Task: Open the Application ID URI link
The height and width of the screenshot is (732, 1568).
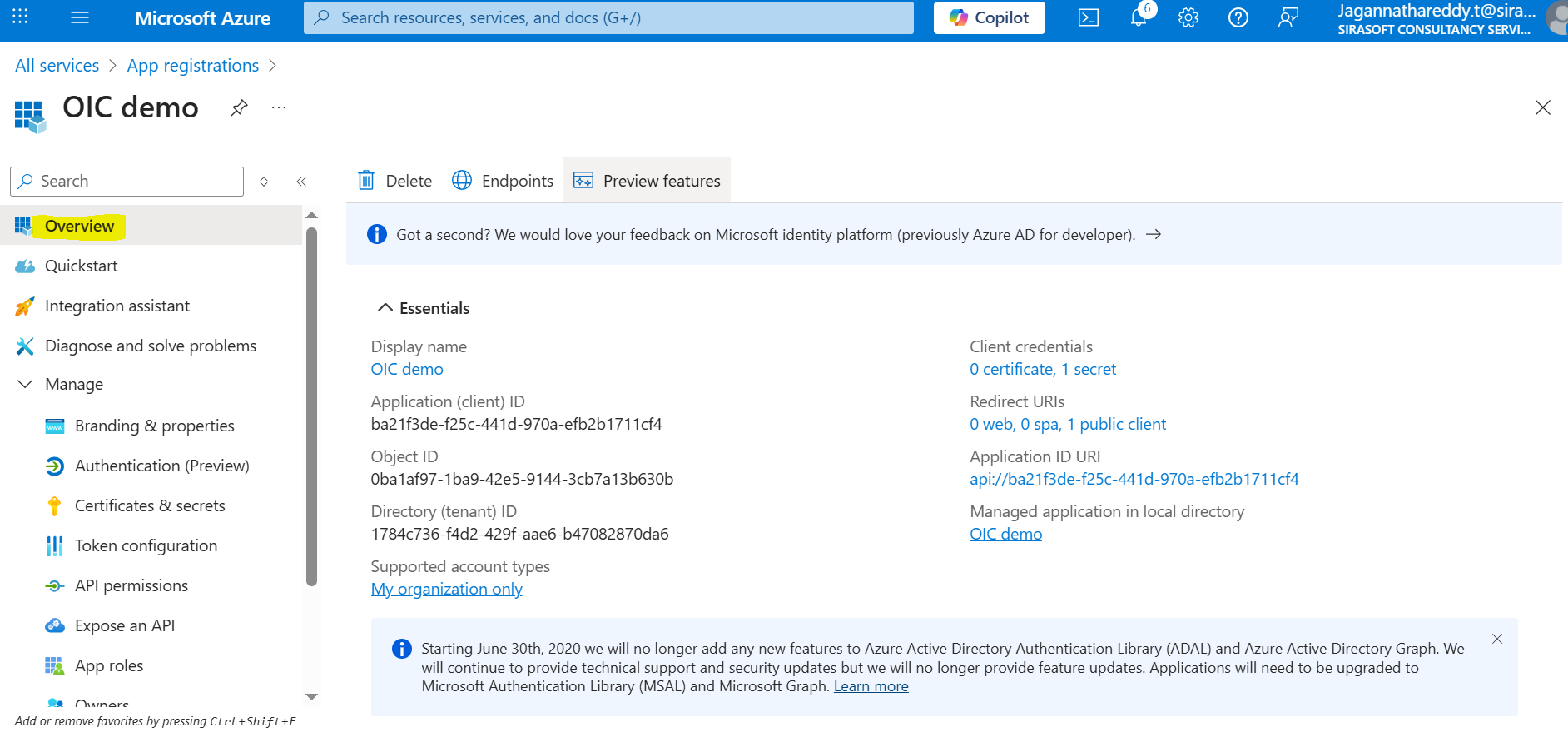Action: click(x=1134, y=479)
